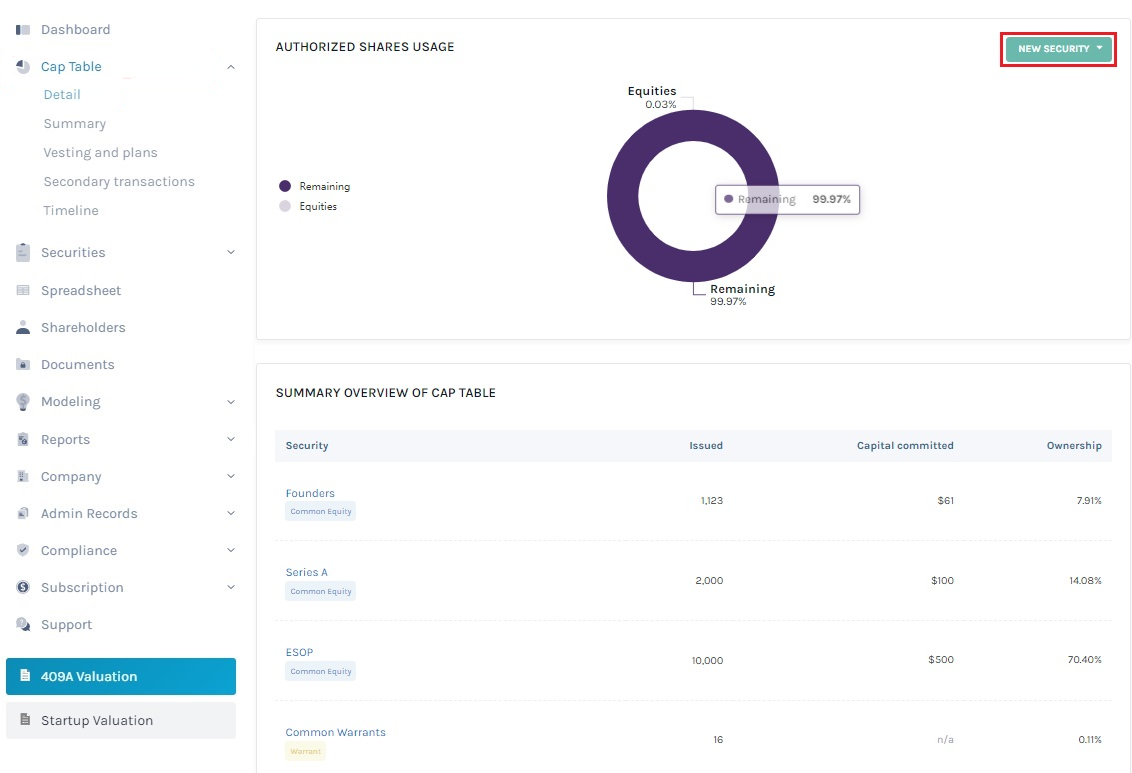Click the 409A Valuation button
The height and width of the screenshot is (773, 1132).
121,676
